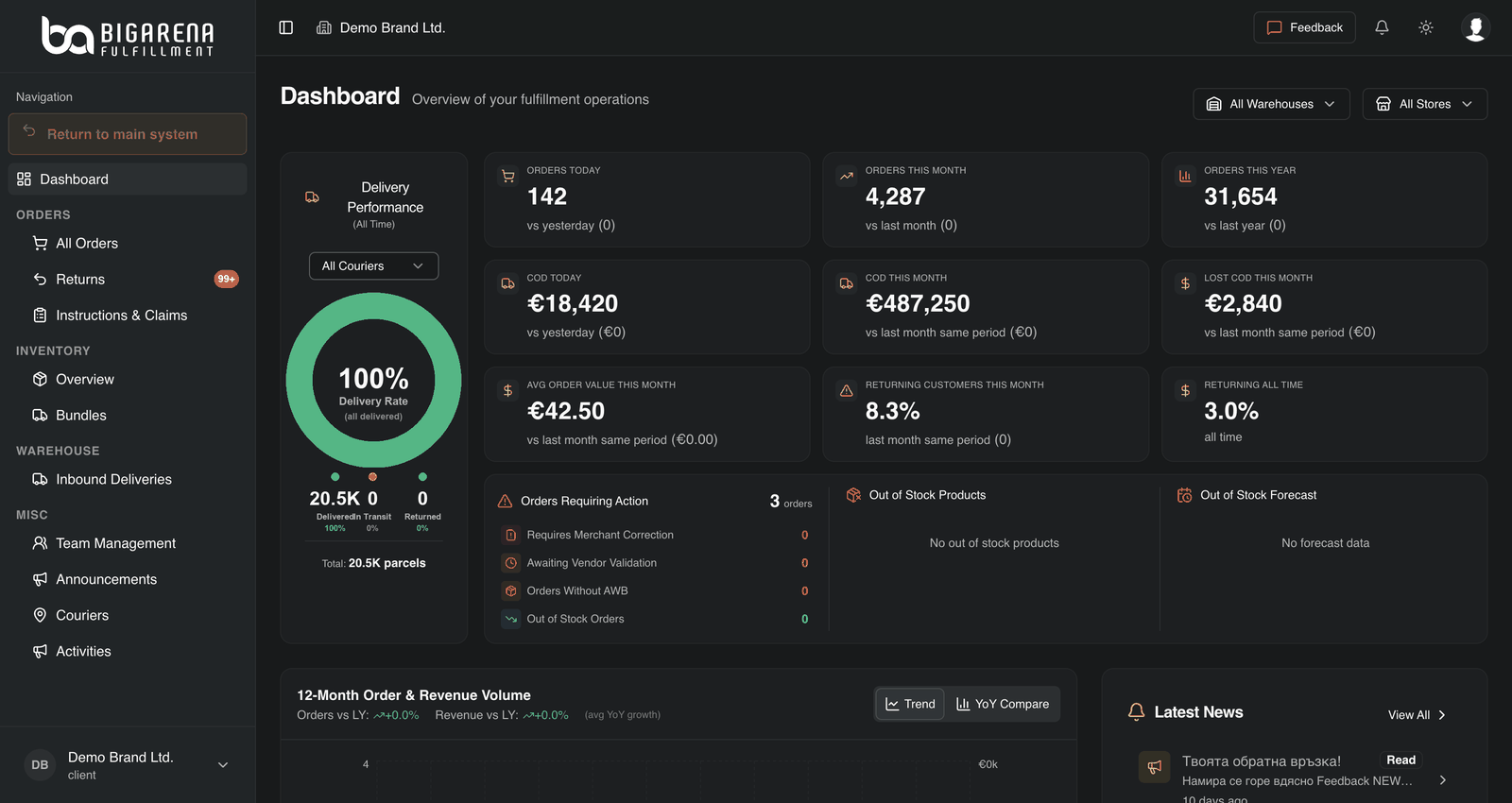Switch chart to Trend view
Screen dimensions: 1512x803
coord(910,704)
